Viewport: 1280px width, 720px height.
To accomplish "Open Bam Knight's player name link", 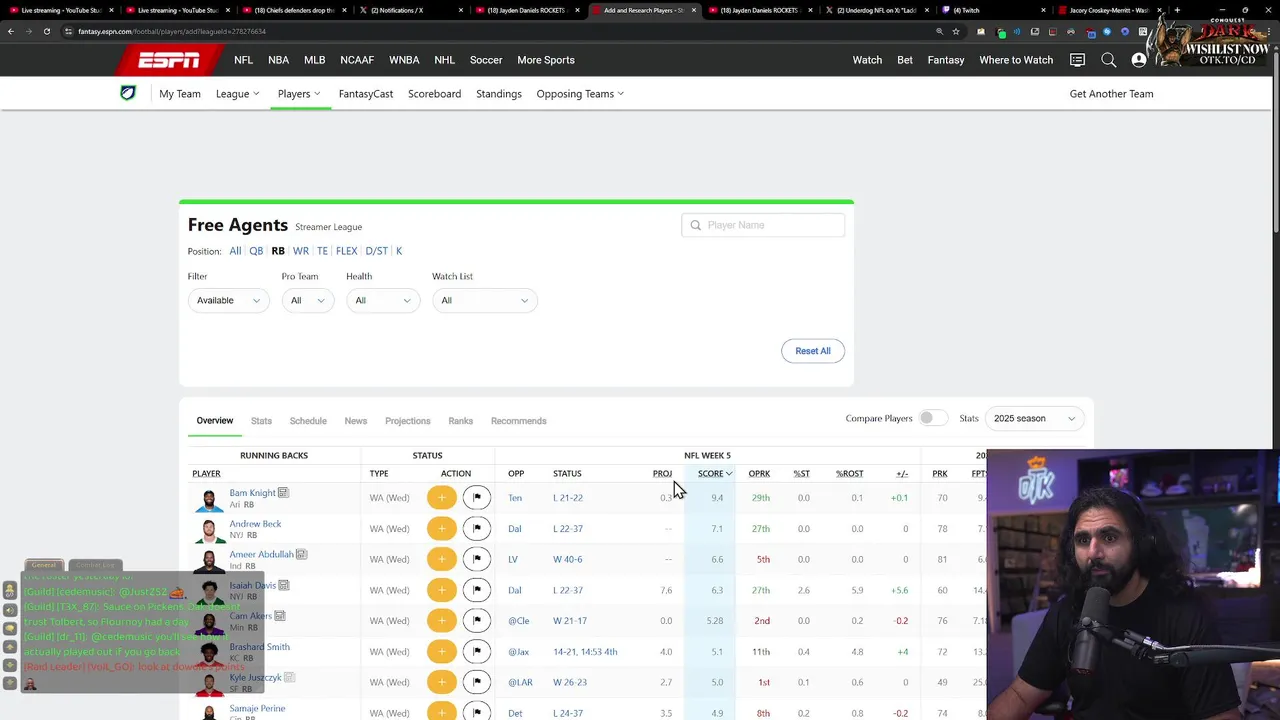I will 252,493.
